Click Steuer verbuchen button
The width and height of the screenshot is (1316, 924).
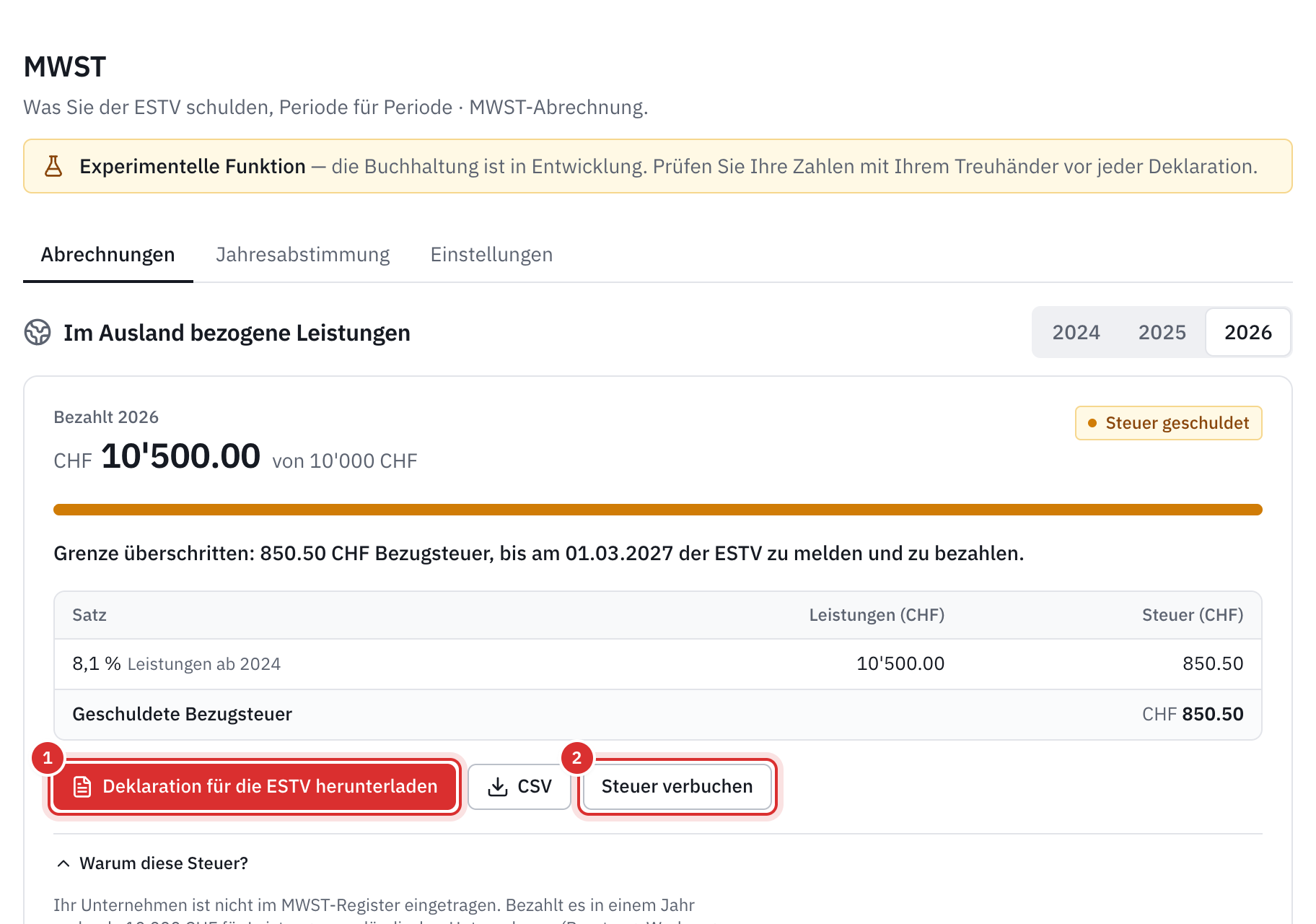coord(677,787)
